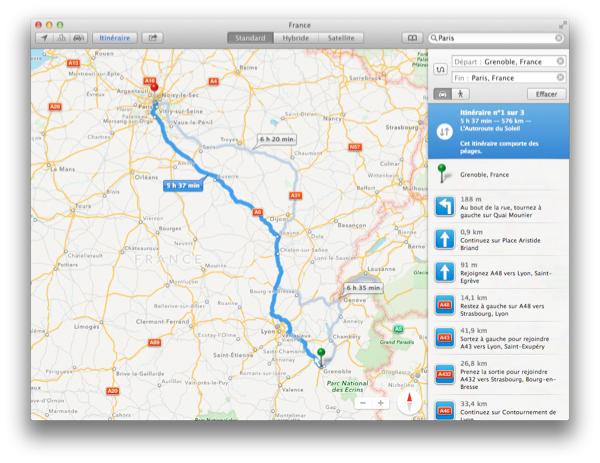Zoom out with the minus button

[x=363, y=403]
